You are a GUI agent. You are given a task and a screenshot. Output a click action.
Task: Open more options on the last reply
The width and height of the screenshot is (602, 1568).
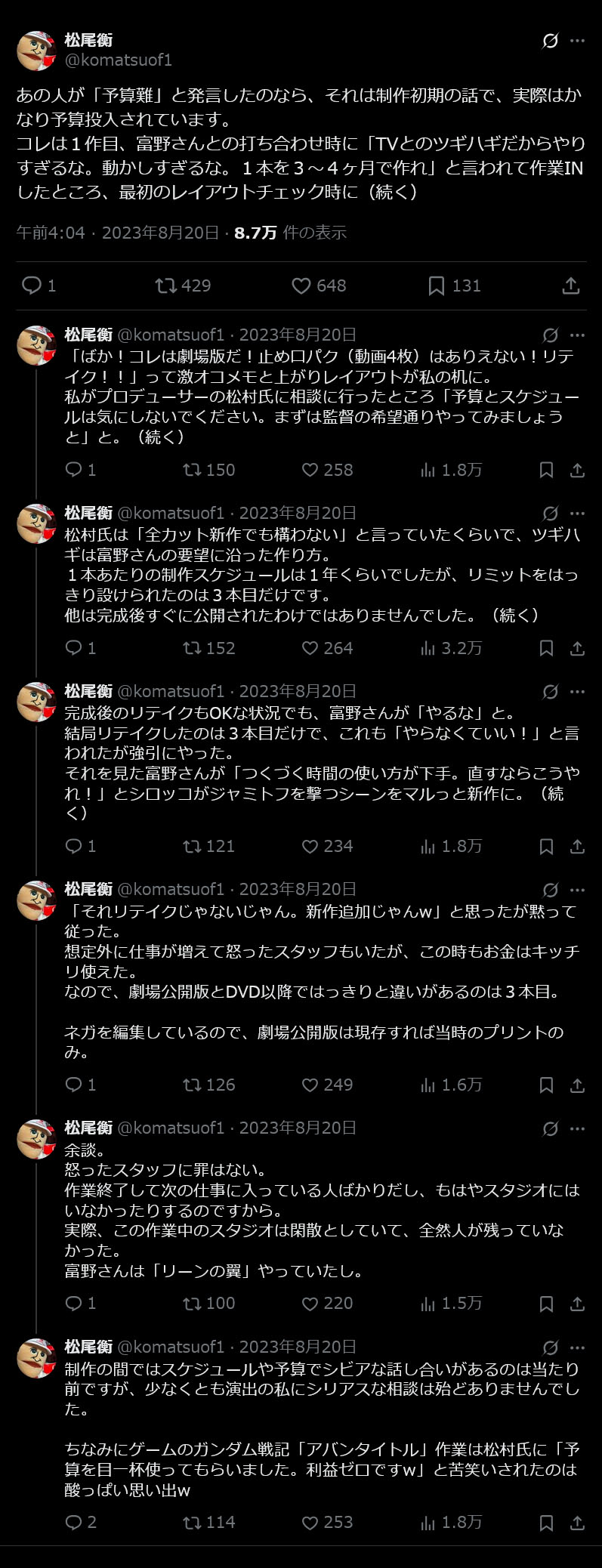point(577,1347)
